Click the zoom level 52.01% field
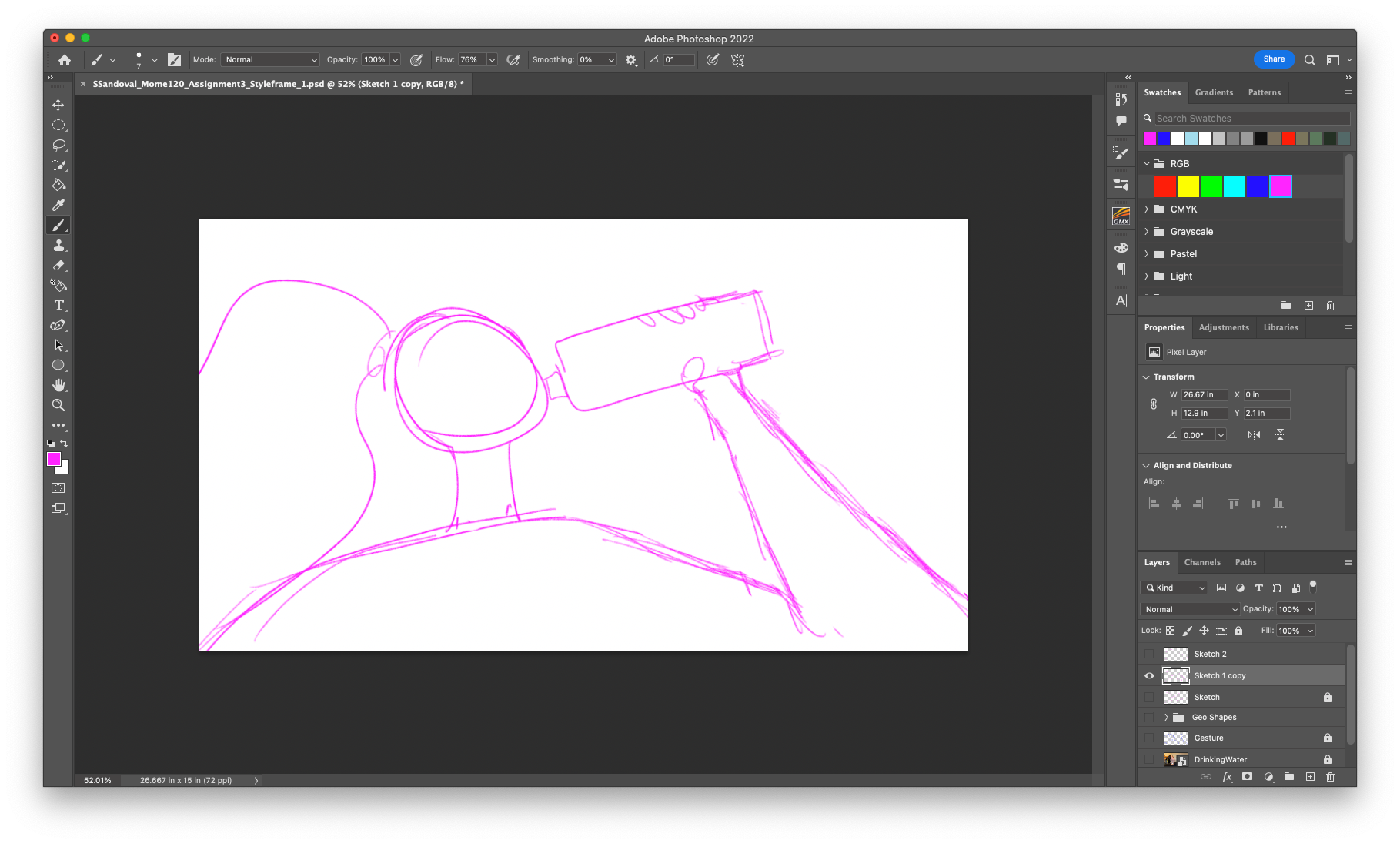1400x844 pixels. point(98,780)
